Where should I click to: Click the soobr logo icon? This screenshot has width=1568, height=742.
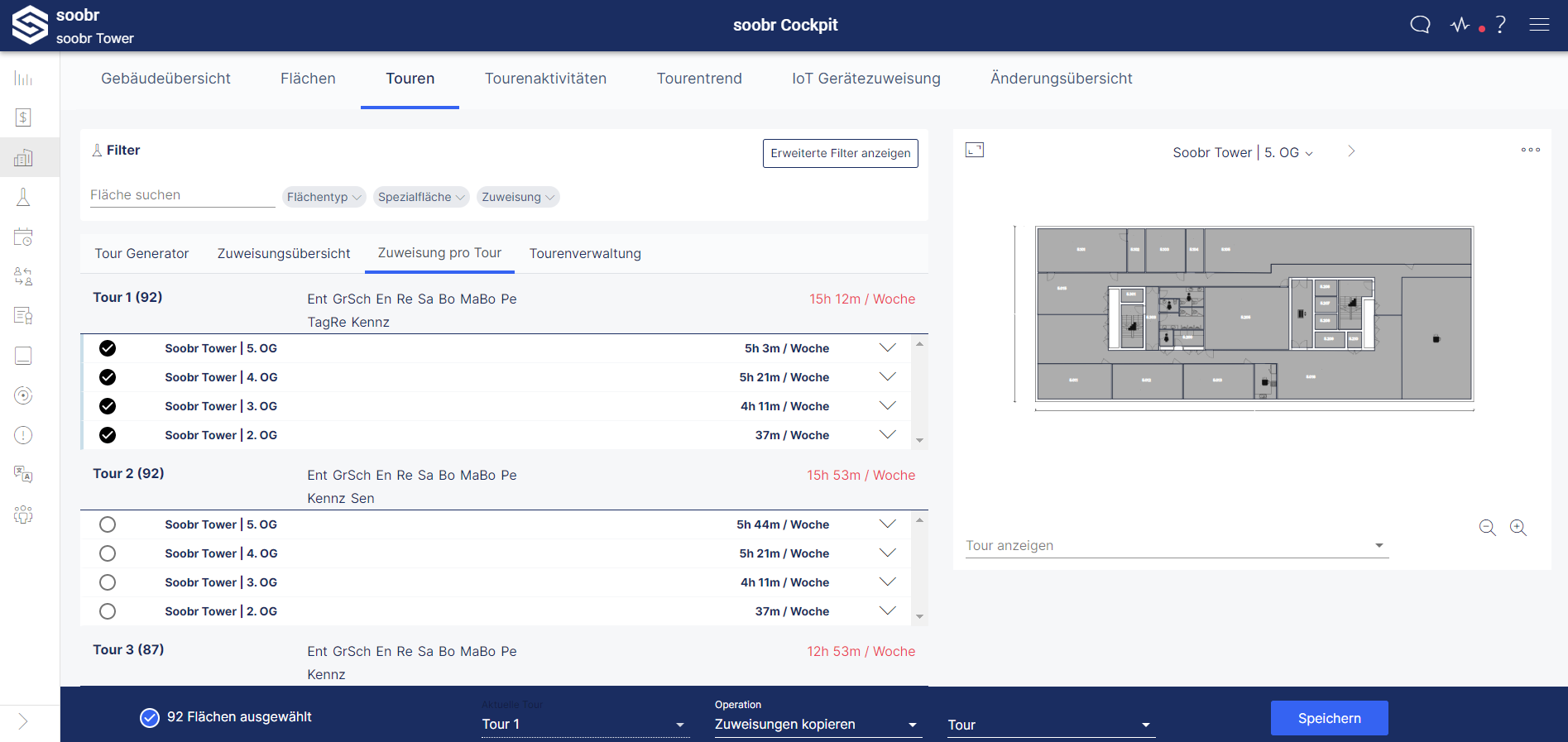tap(30, 25)
